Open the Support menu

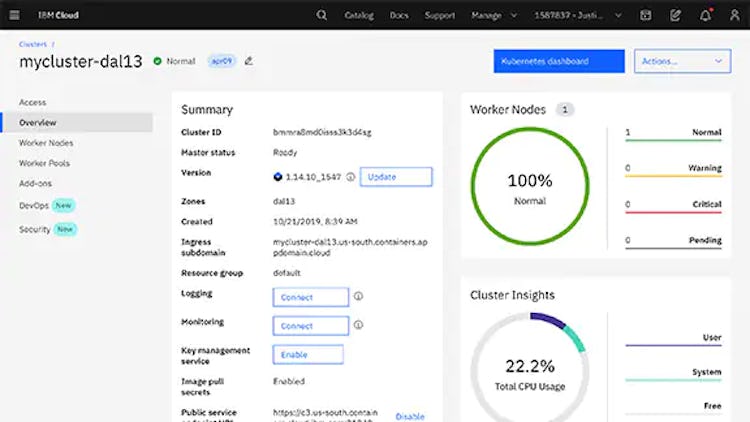pos(440,15)
